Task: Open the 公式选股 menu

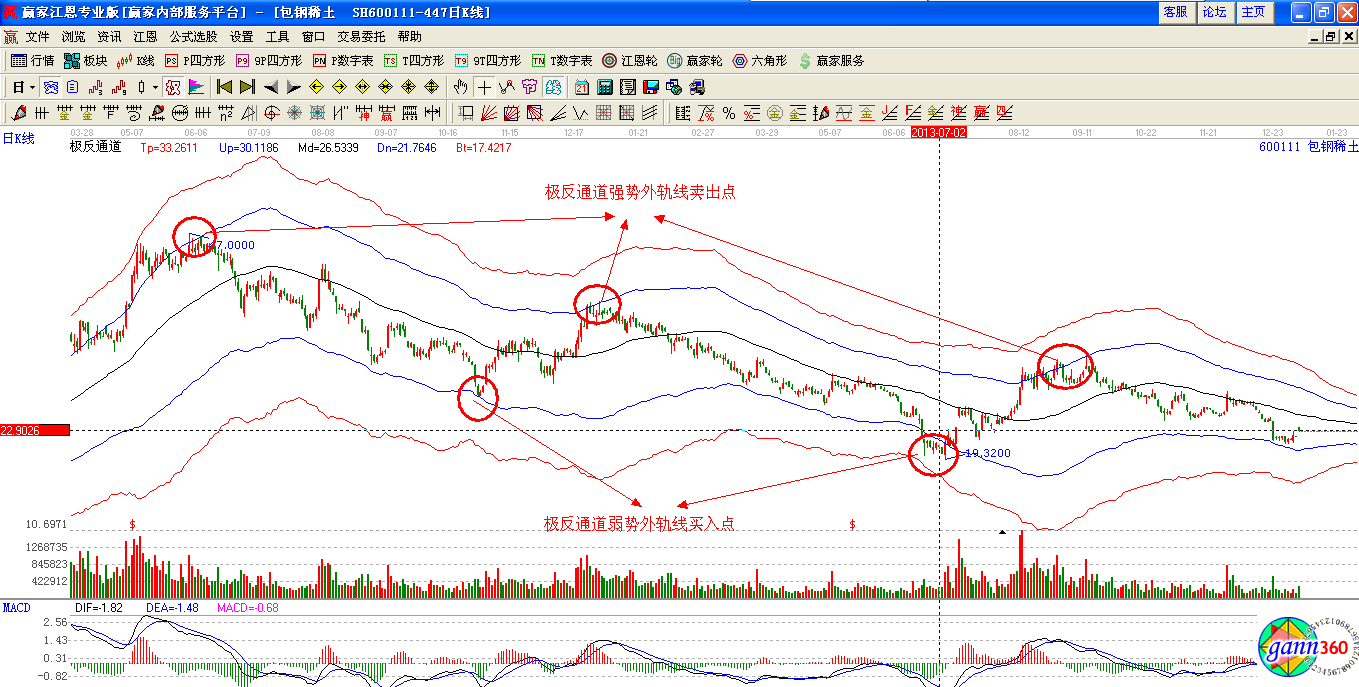Action: click(x=193, y=37)
